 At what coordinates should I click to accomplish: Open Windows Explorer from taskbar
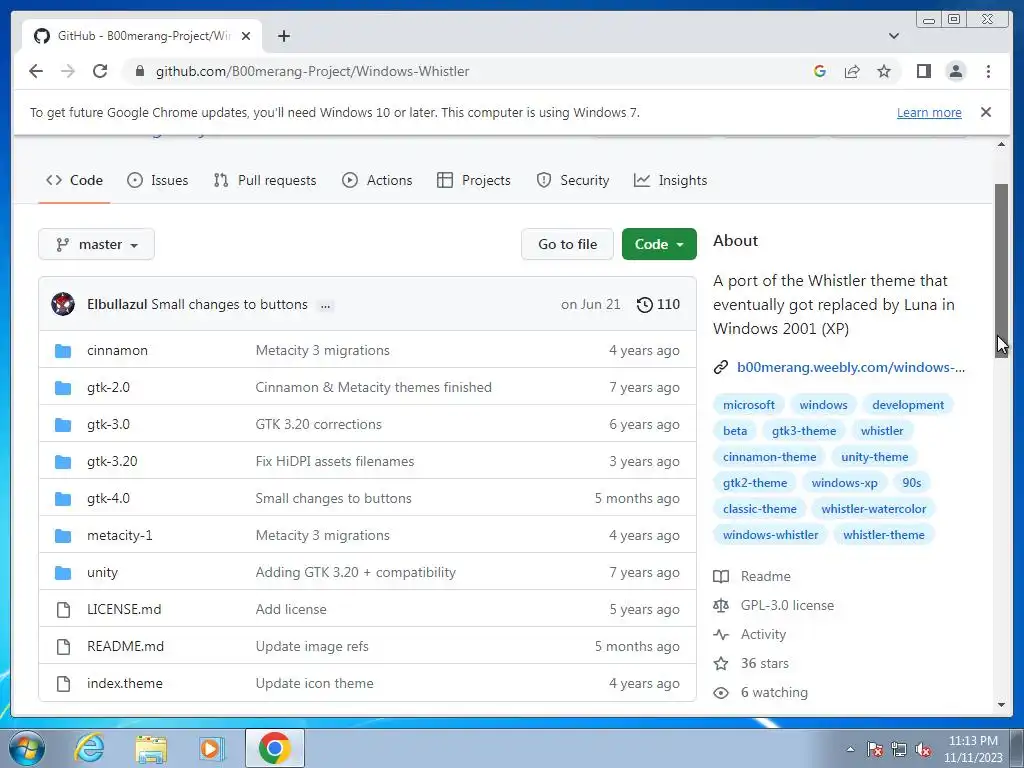[x=151, y=748]
